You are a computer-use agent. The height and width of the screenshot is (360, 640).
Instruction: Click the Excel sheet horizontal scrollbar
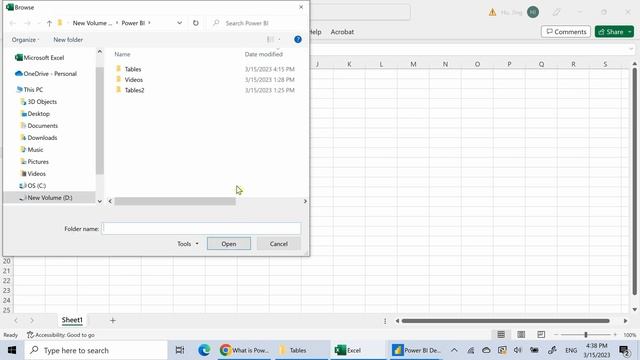pyautogui.click(x=505, y=321)
